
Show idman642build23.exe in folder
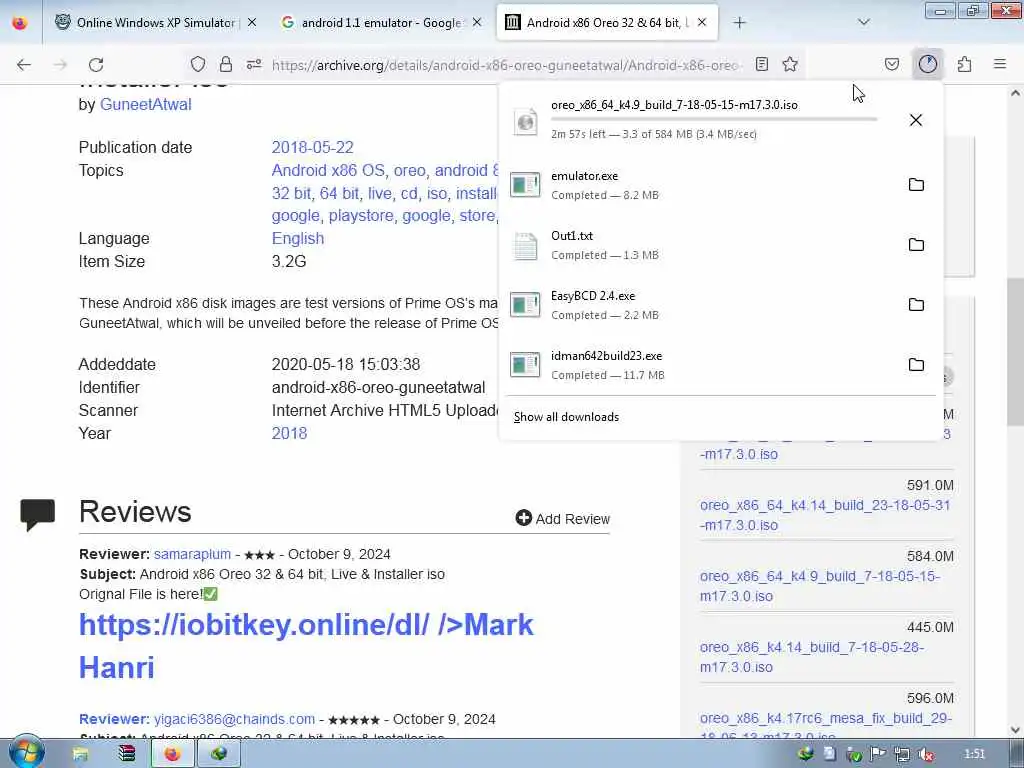[x=916, y=365]
